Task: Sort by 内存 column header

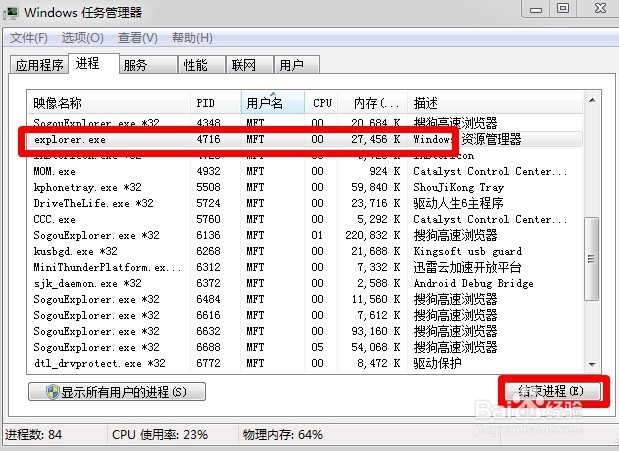Action: tap(372, 103)
